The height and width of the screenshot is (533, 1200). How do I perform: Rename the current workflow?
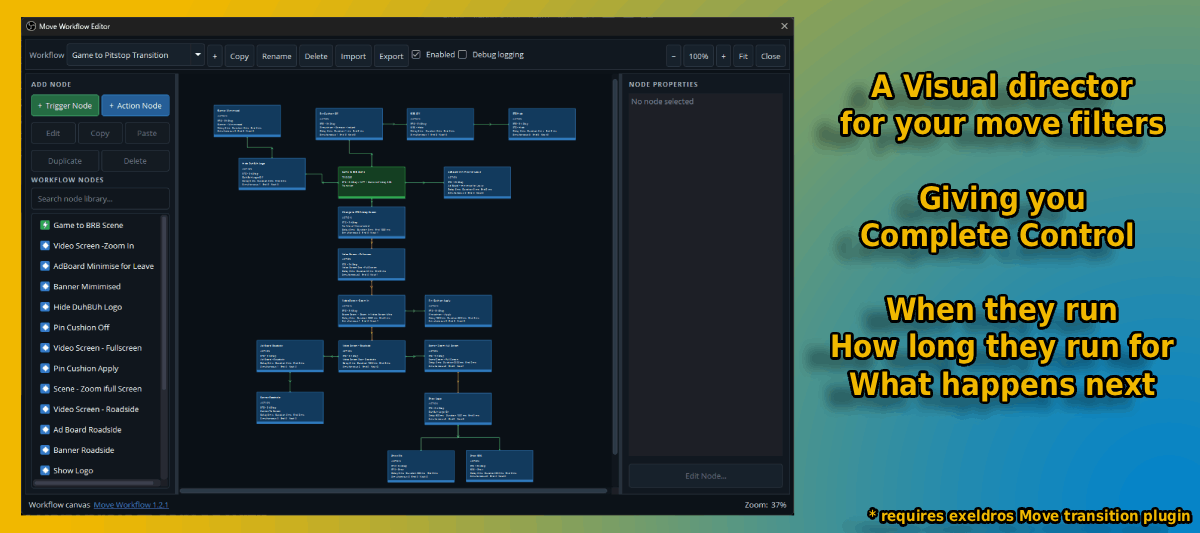point(277,56)
